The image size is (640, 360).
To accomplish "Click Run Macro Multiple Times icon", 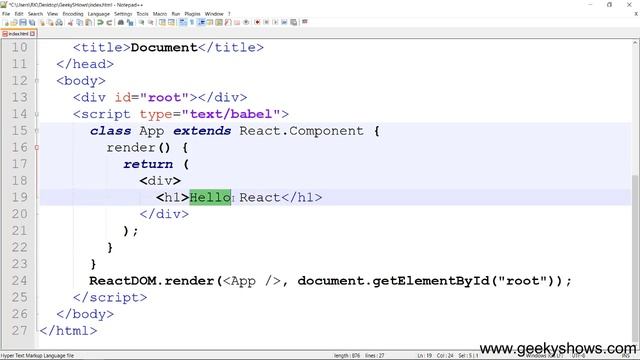I will 284,22.
